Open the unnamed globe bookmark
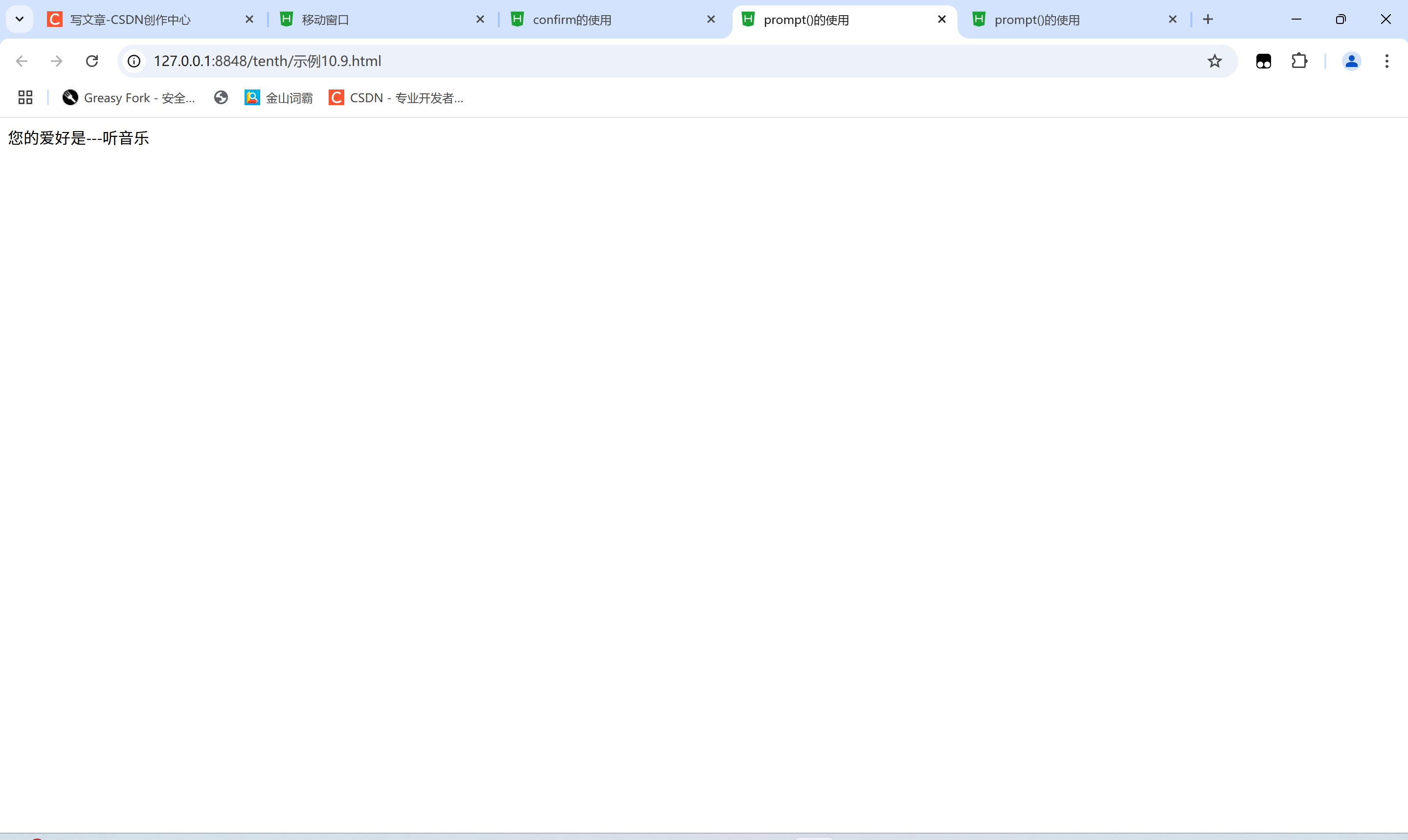Image resolution: width=1408 pixels, height=840 pixels. point(221,98)
